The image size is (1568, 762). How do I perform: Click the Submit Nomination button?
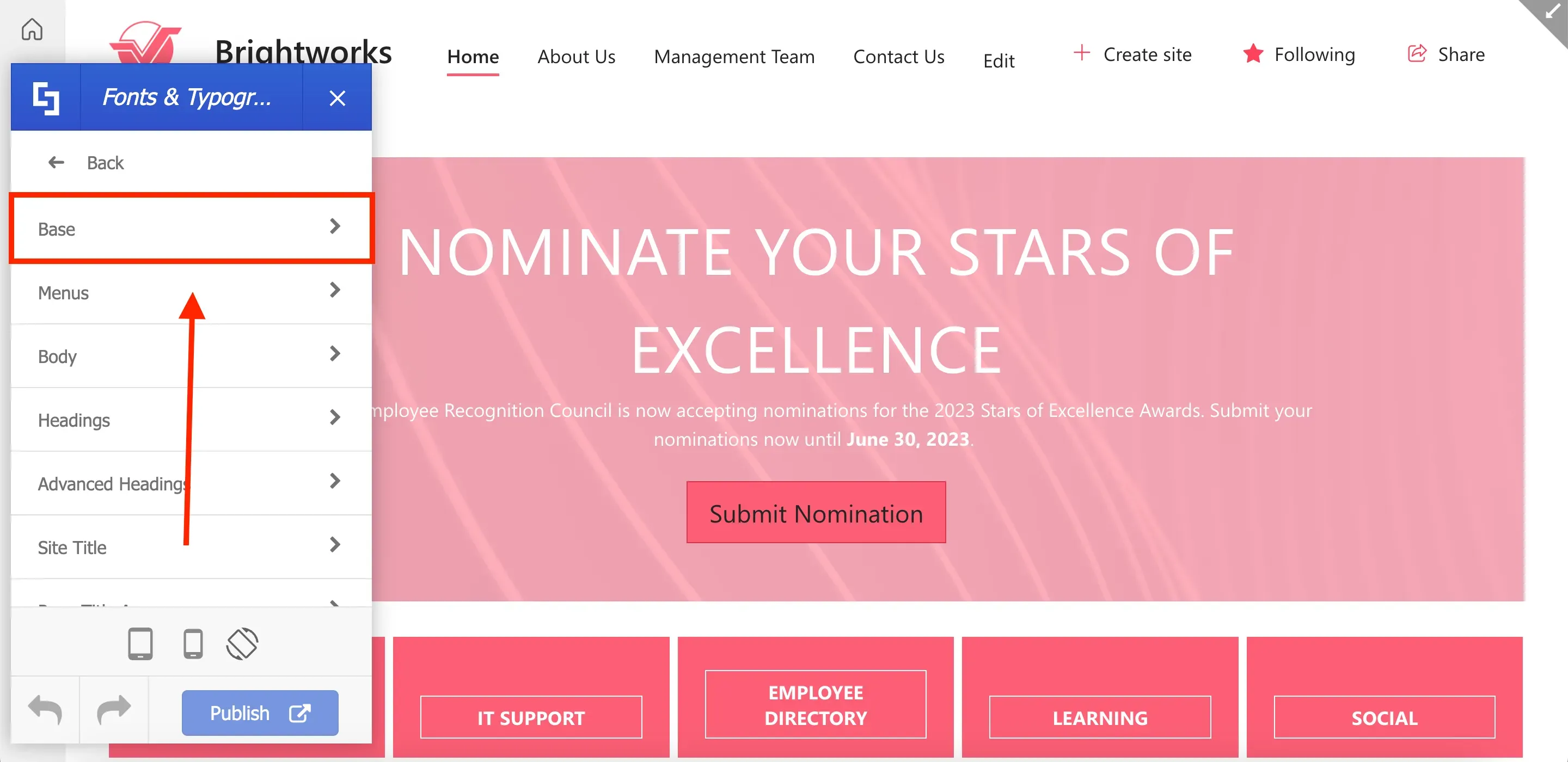[x=816, y=513]
